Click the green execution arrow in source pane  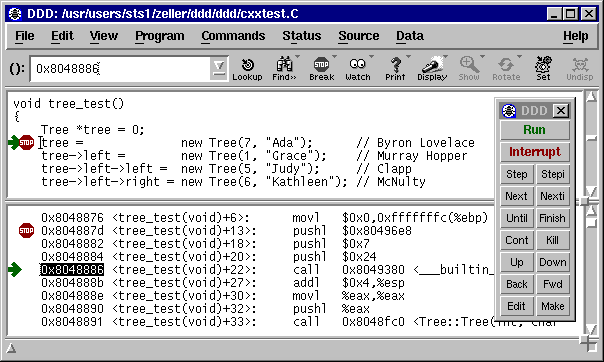click(x=13, y=142)
